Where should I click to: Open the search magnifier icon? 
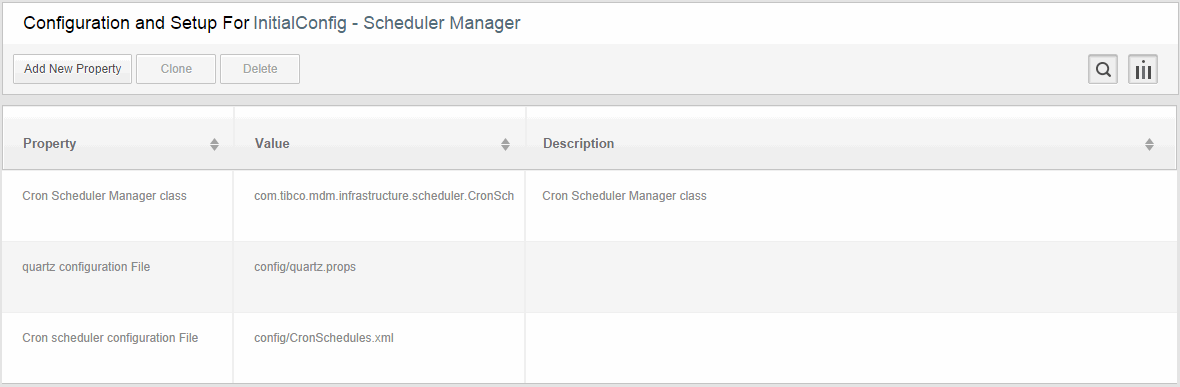pyautogui.click(x=1102, y=69)
